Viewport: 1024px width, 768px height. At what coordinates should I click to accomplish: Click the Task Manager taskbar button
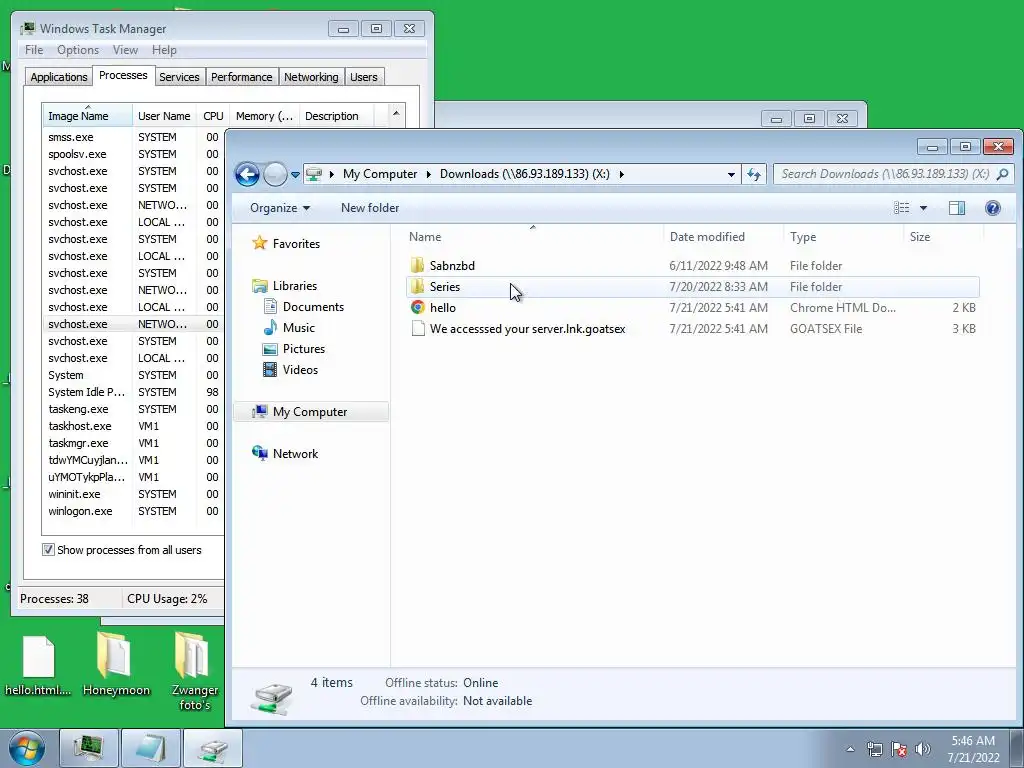pyautogui.click(x=89, y=748)
